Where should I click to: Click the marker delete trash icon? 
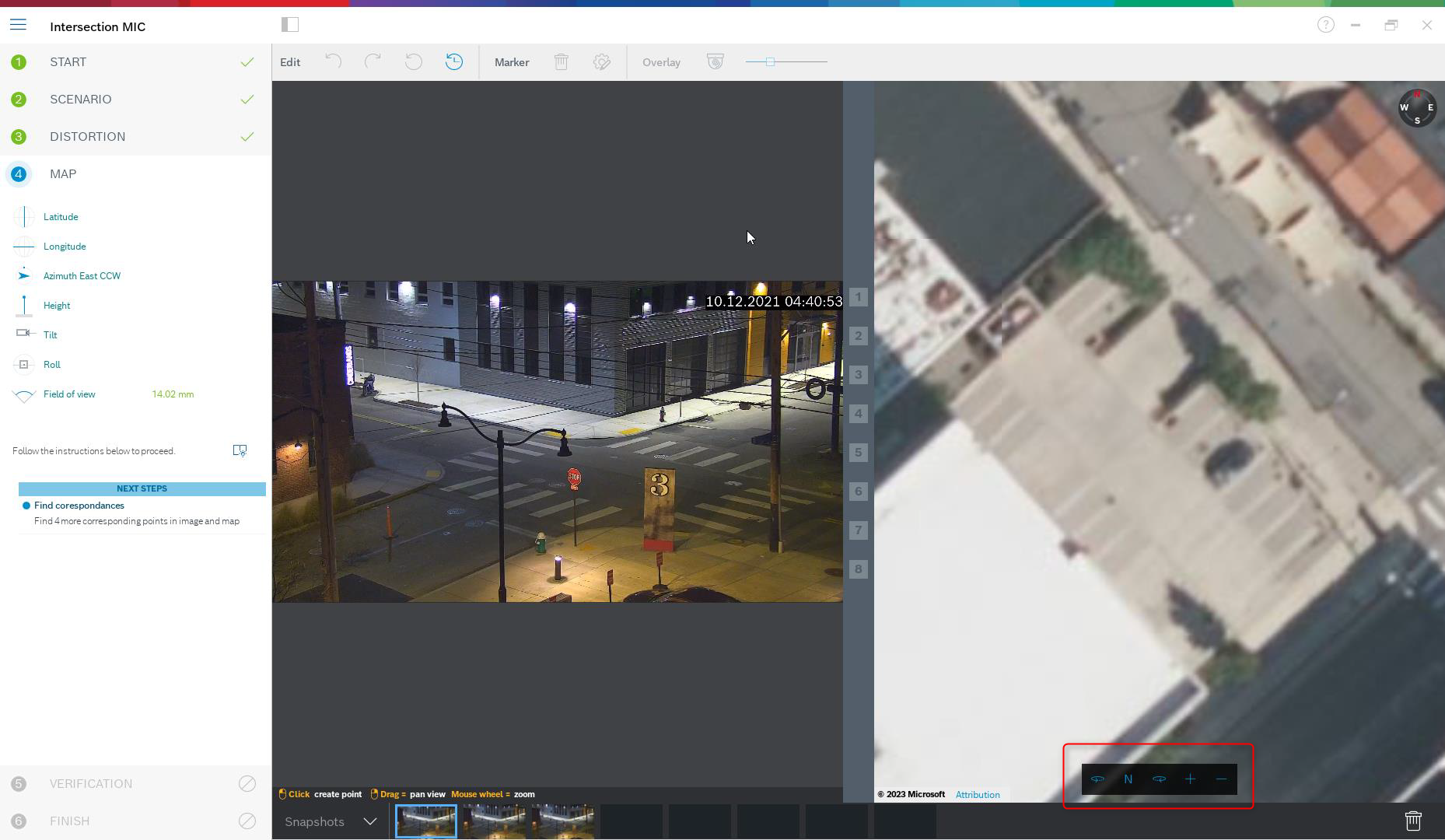pyautogui.click(x=561, y=62)
